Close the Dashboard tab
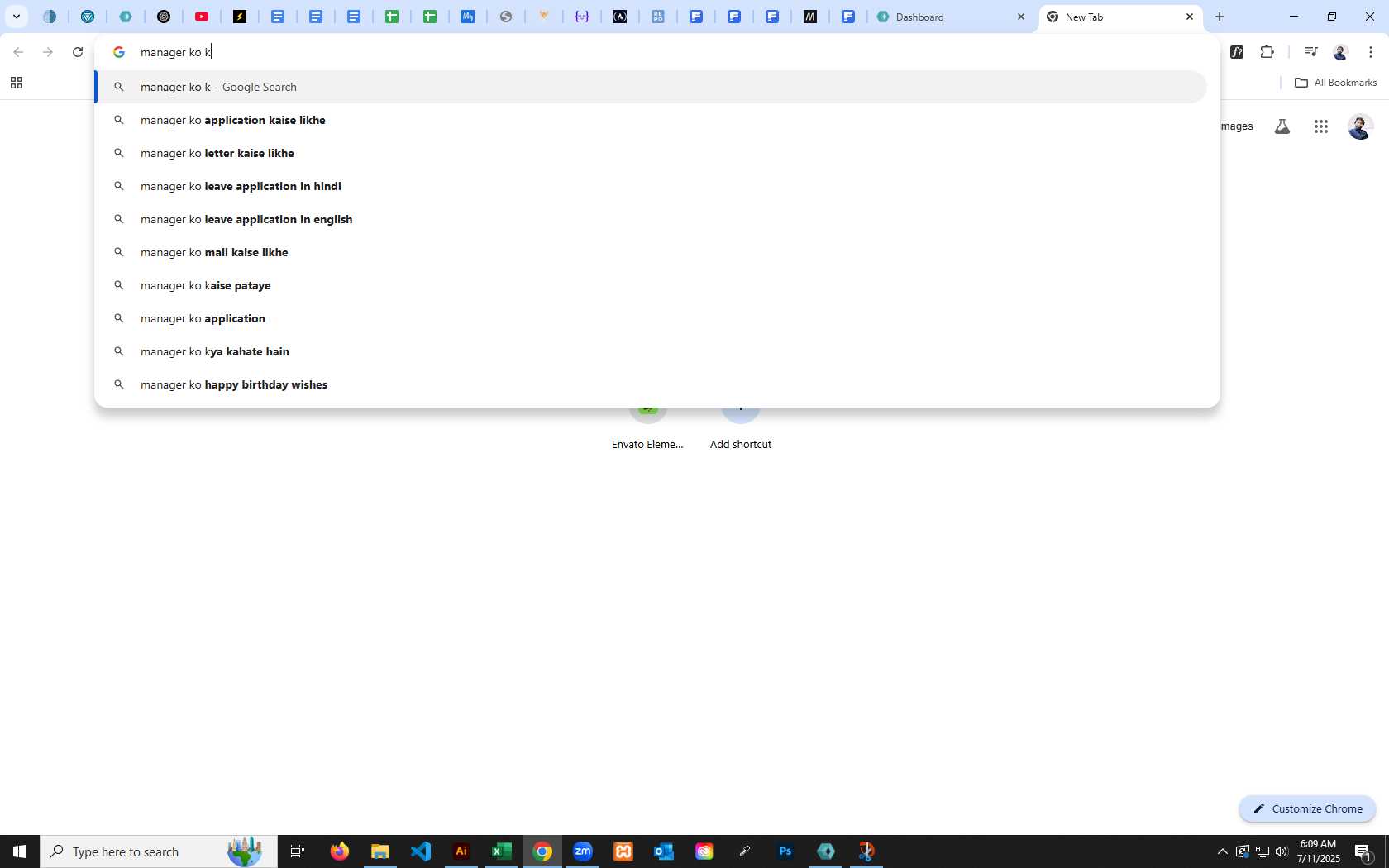This screenshot has height=868, width=1389. pos(1021,17)
